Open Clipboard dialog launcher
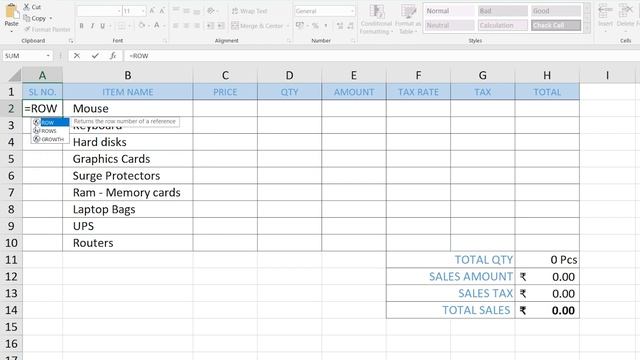The height and width of the screenshot is (360, 640). [x=71, y=41]
